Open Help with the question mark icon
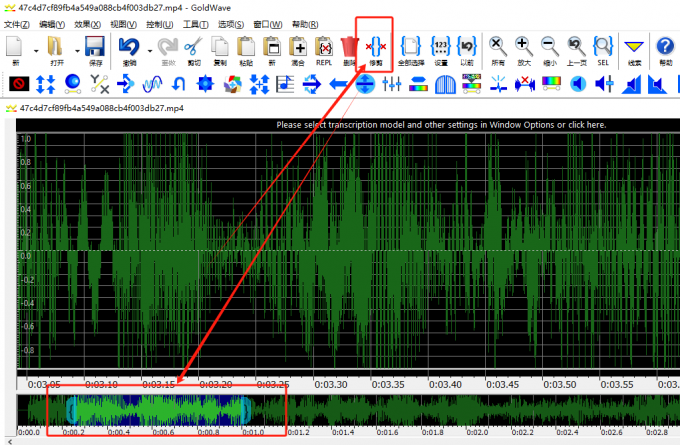Screen dimensions: 680x445 (665, 51)
